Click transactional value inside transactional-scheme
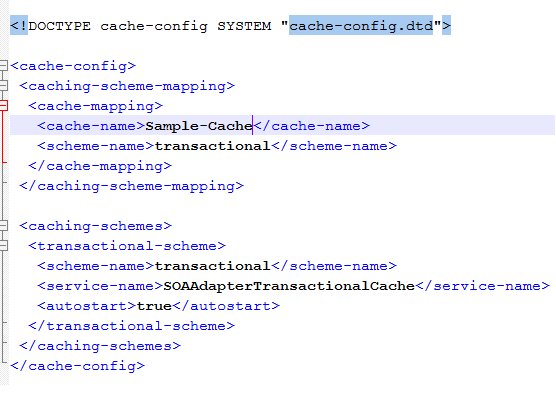The width and height of the screenshot is (556, 395). (213, 266)
